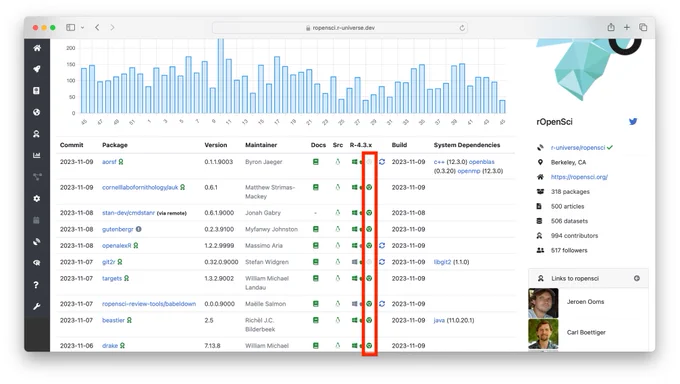This screenshot has height=384, width=680.
Task: Click the Src Linux icon in beastier row
Action: 337,320
